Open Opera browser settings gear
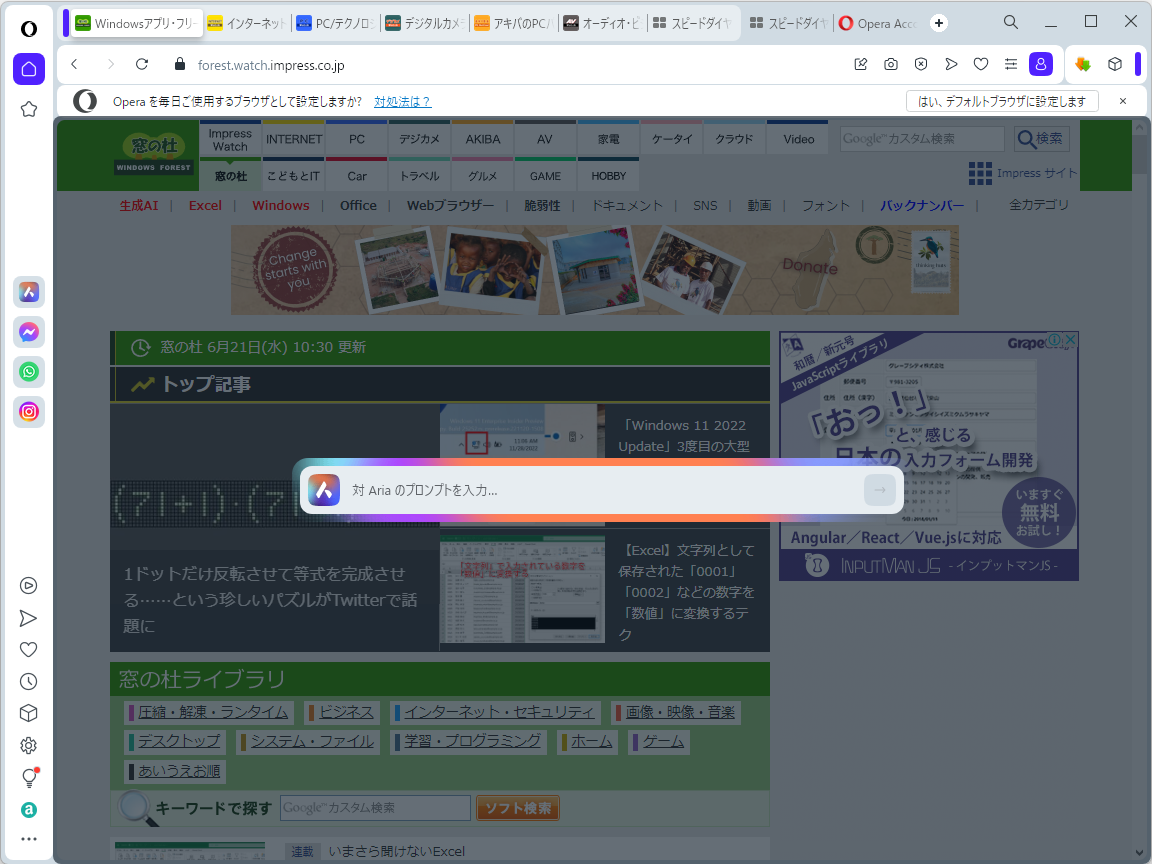Viewport: 1152px width, 864px height. [28, 745]
